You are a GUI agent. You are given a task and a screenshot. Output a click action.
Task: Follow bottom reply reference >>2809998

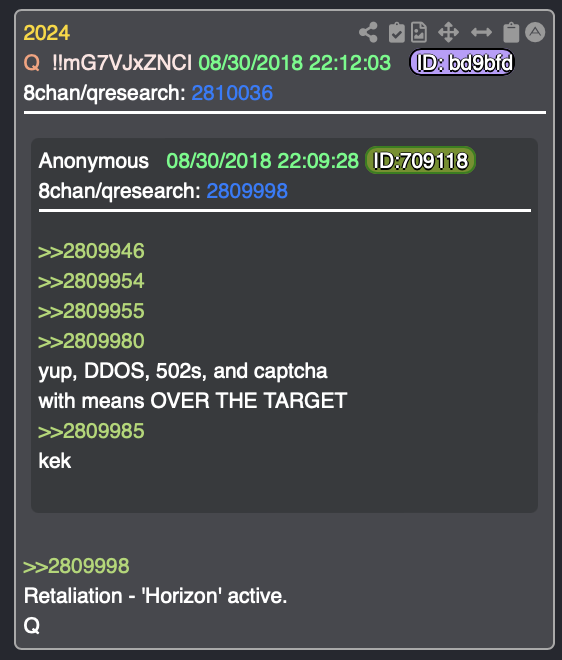pos(76,566)
